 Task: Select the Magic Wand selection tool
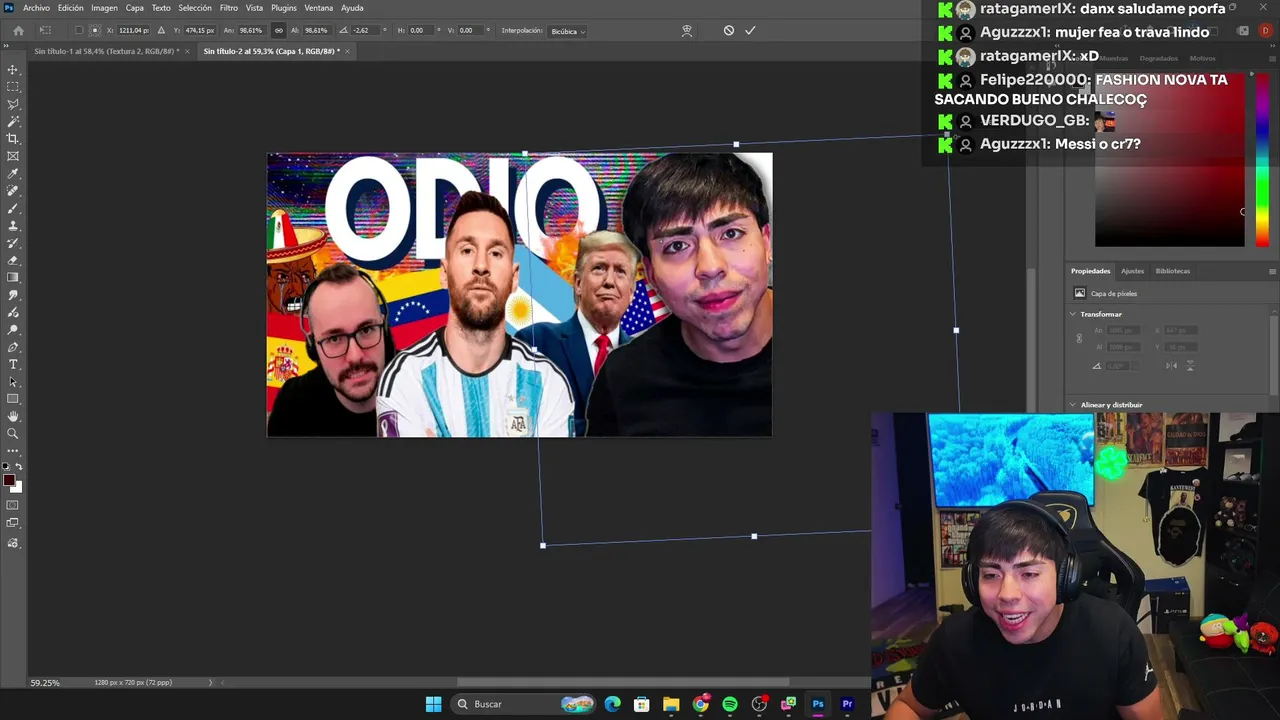[x=13, y=121]
